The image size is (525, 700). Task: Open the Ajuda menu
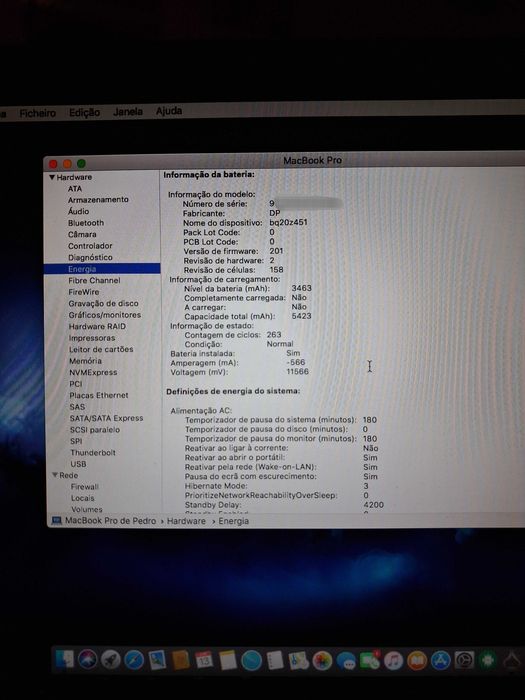(169, 110)
